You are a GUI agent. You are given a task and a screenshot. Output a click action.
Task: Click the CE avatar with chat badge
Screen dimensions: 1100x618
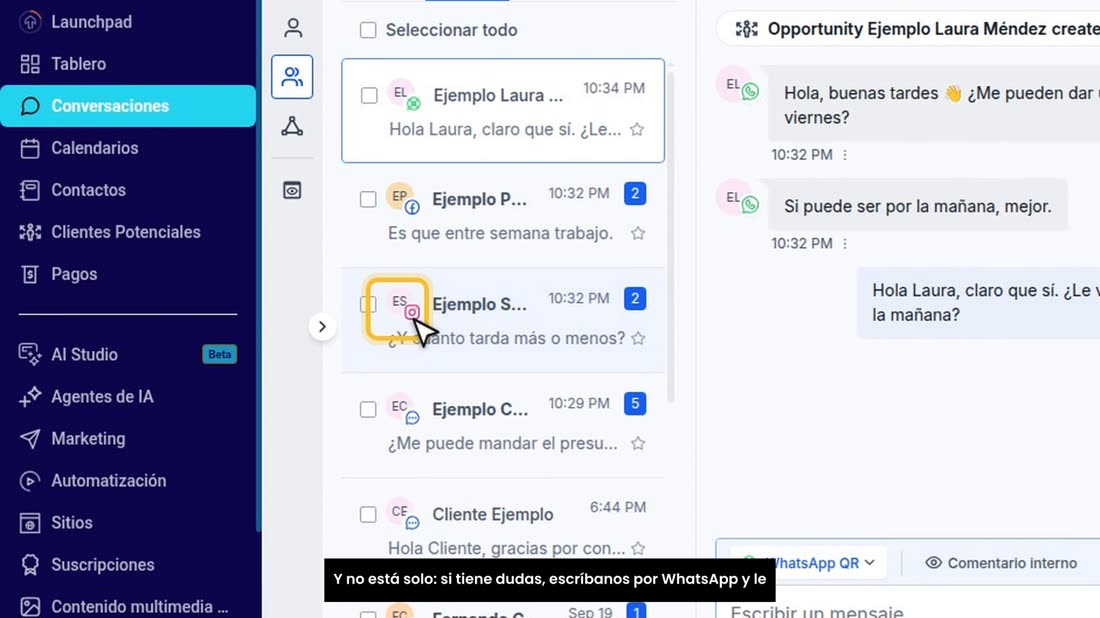point(402,514)
